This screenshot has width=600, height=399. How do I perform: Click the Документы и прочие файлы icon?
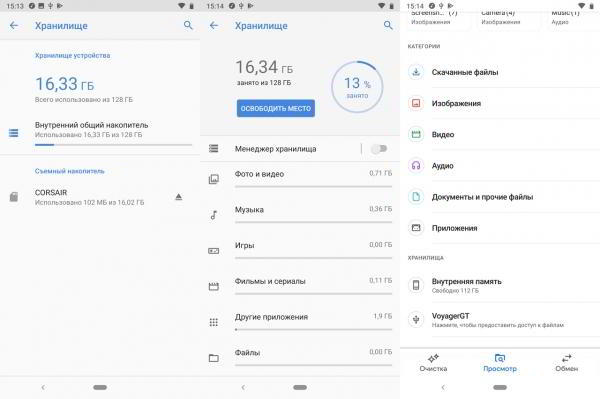416,197
